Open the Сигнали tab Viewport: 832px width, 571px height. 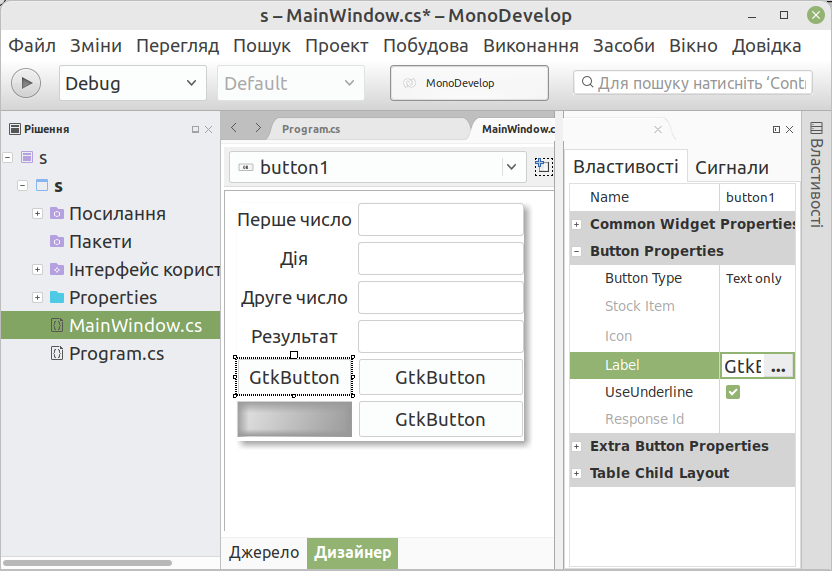[732, 168]
